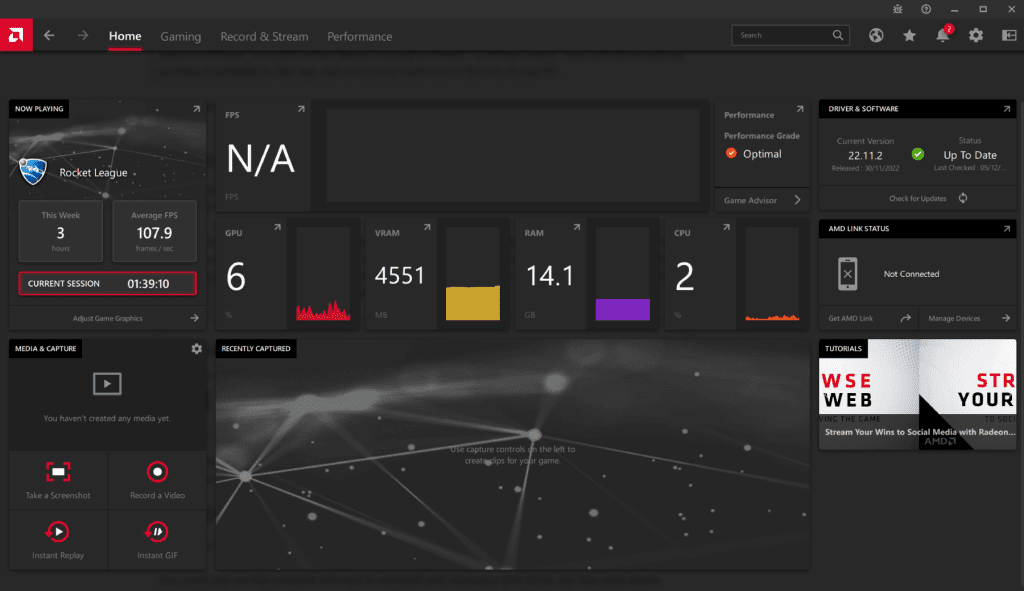The image size is (1024, 591).
Task: Click the yellow VRAM usage bar
Action: point(473,303)
